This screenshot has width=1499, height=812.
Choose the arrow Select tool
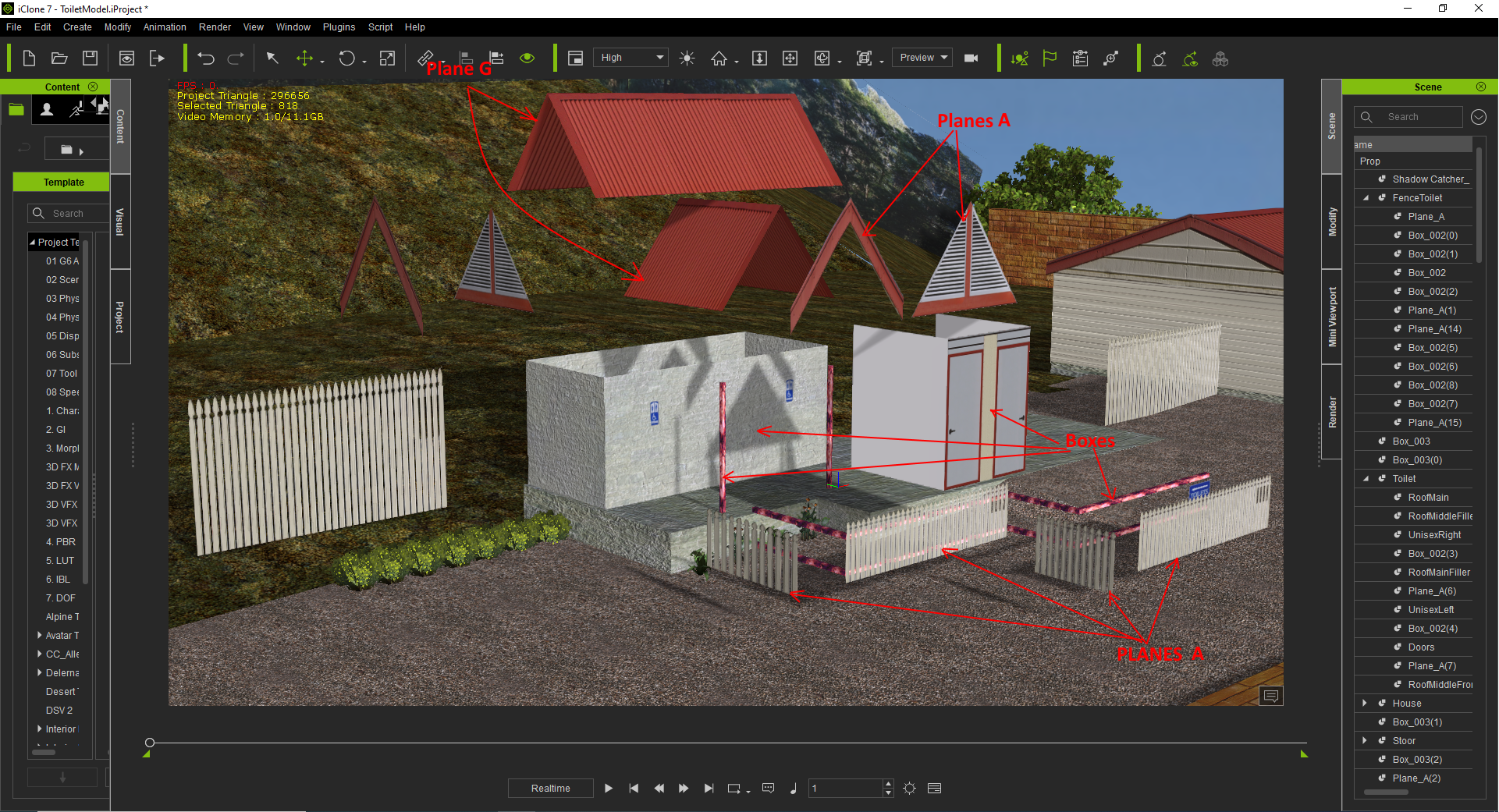pos(272,59)
